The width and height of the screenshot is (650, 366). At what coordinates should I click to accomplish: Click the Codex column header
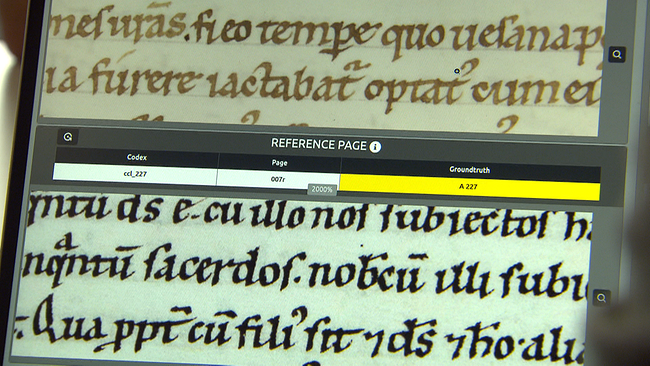pyautogui.click(x=136, y=157)
